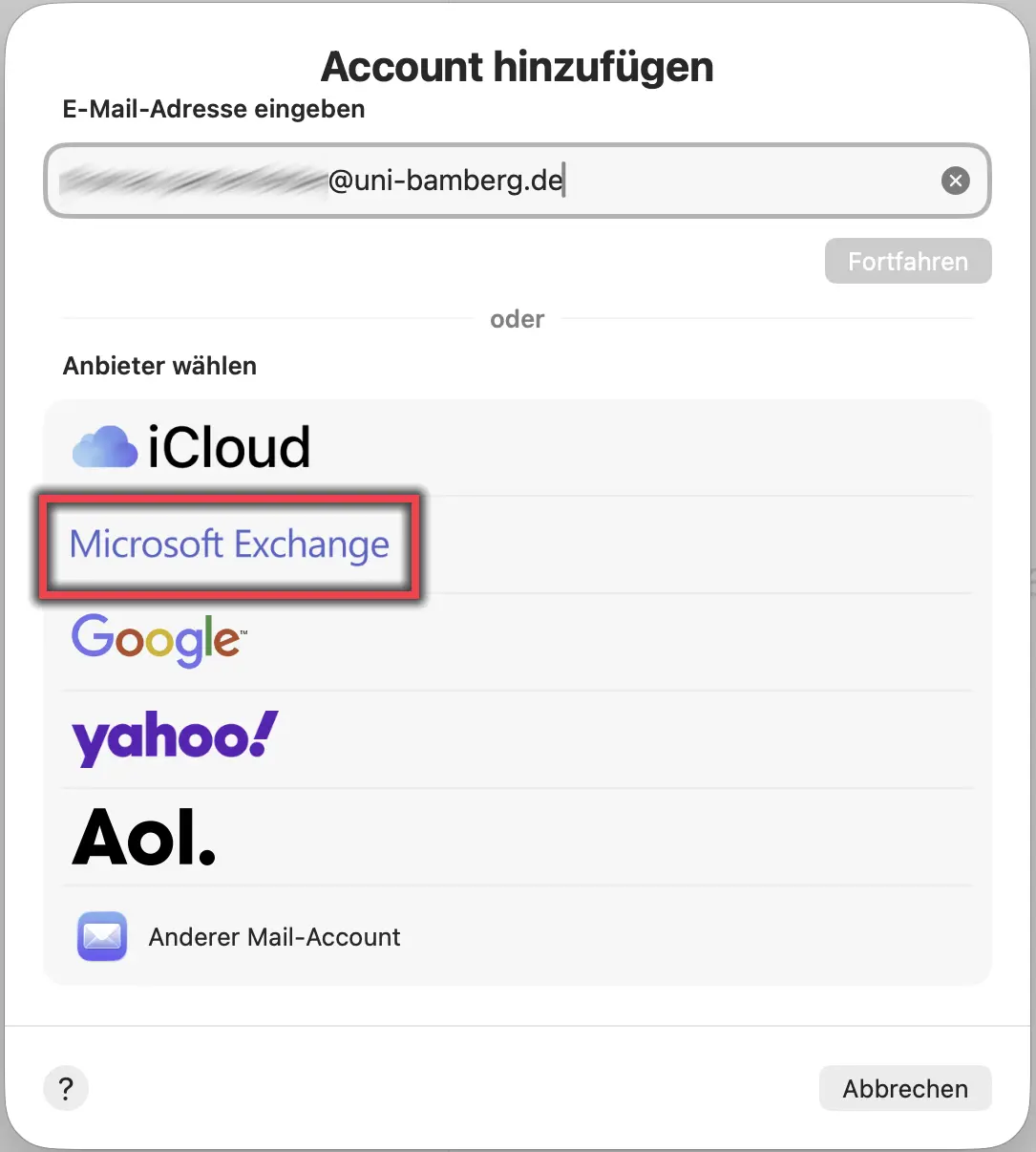
Task: Select the yahoo! provider logo
Action: pyautogui.click(x=175, y=737)
